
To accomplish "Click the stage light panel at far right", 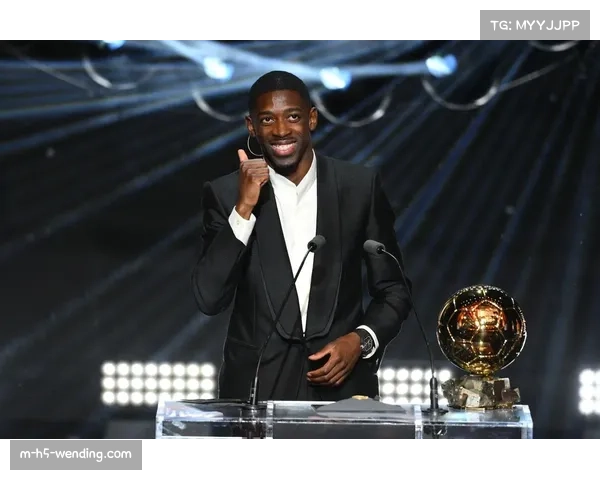I will tap(588, 391).
